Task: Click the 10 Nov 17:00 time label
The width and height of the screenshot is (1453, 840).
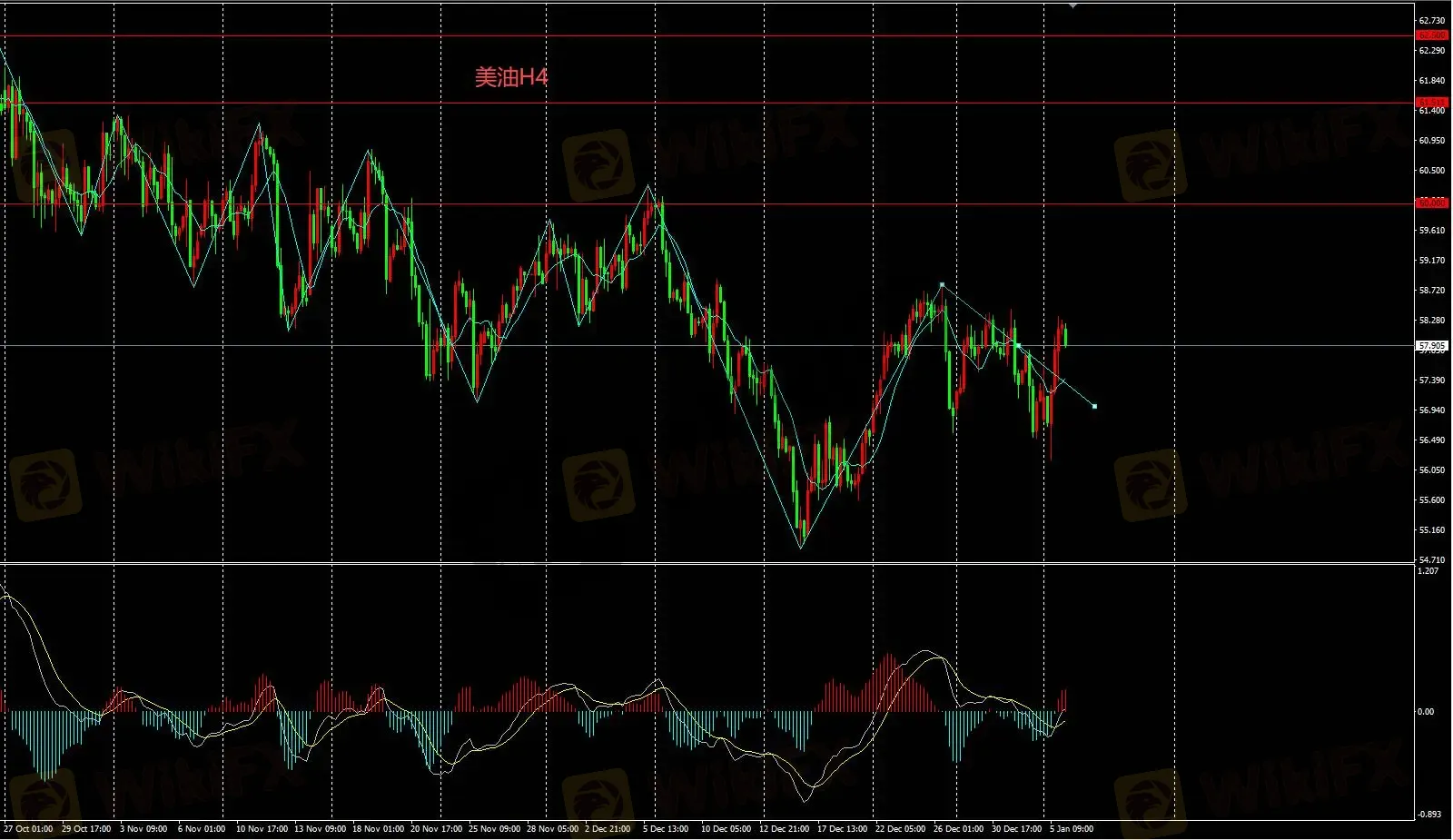Action: click(x=262, y=829)
